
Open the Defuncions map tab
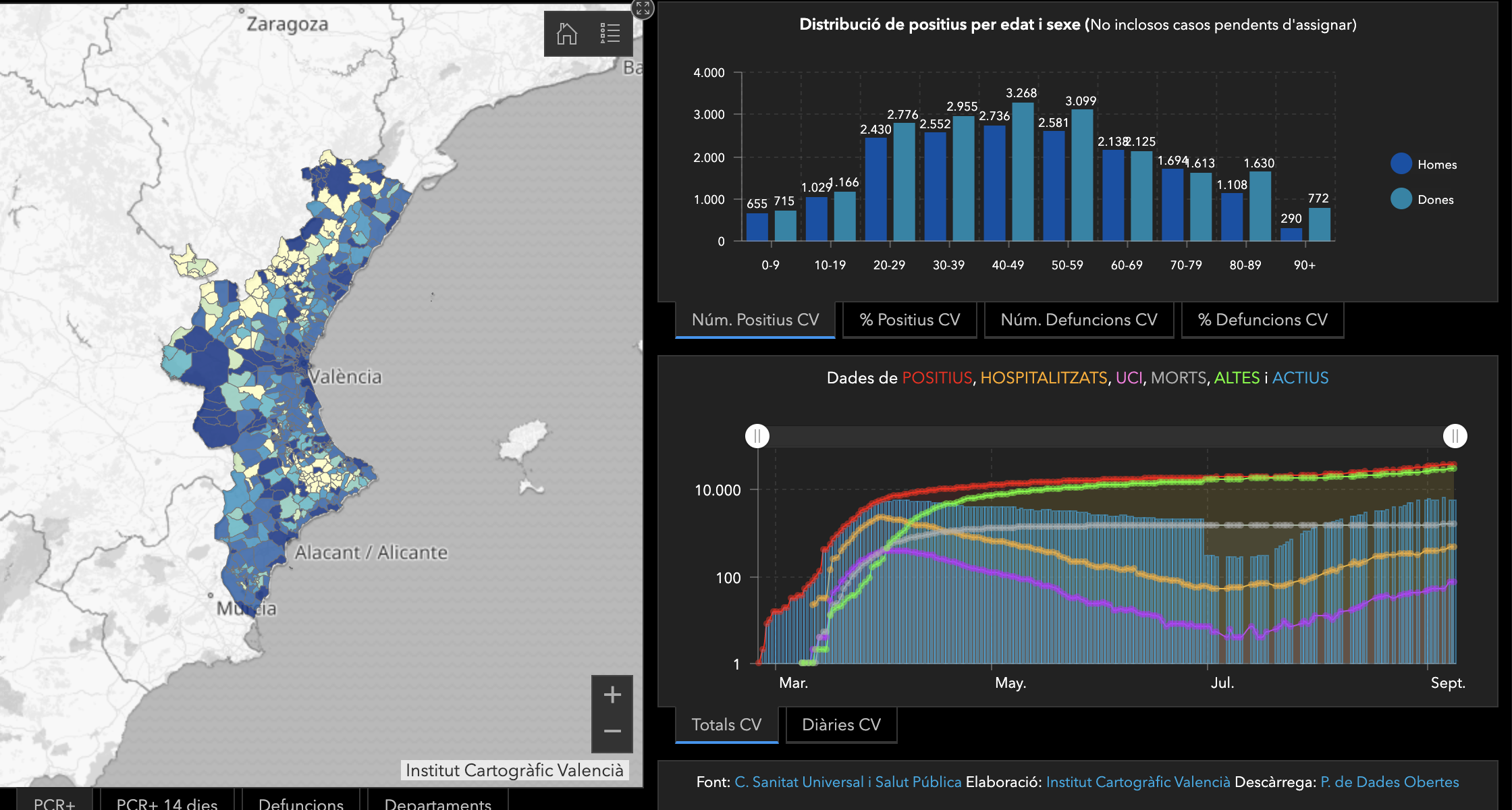(301, 803)
